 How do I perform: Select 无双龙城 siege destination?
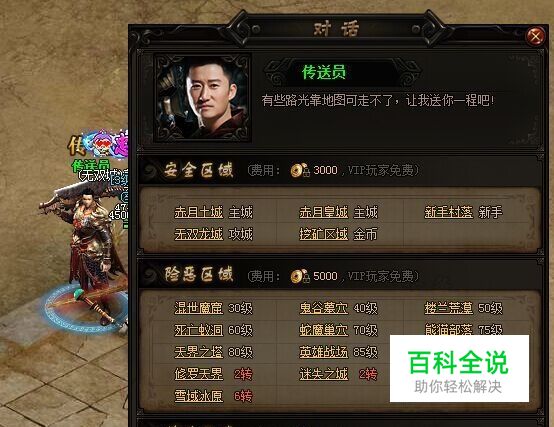[x=199, y=234]
